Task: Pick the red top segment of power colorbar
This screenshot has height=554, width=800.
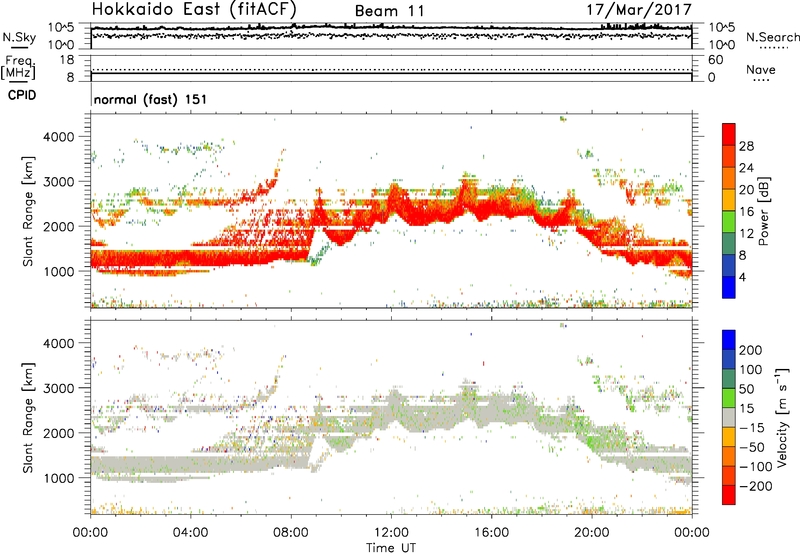Action: (729, 135)
